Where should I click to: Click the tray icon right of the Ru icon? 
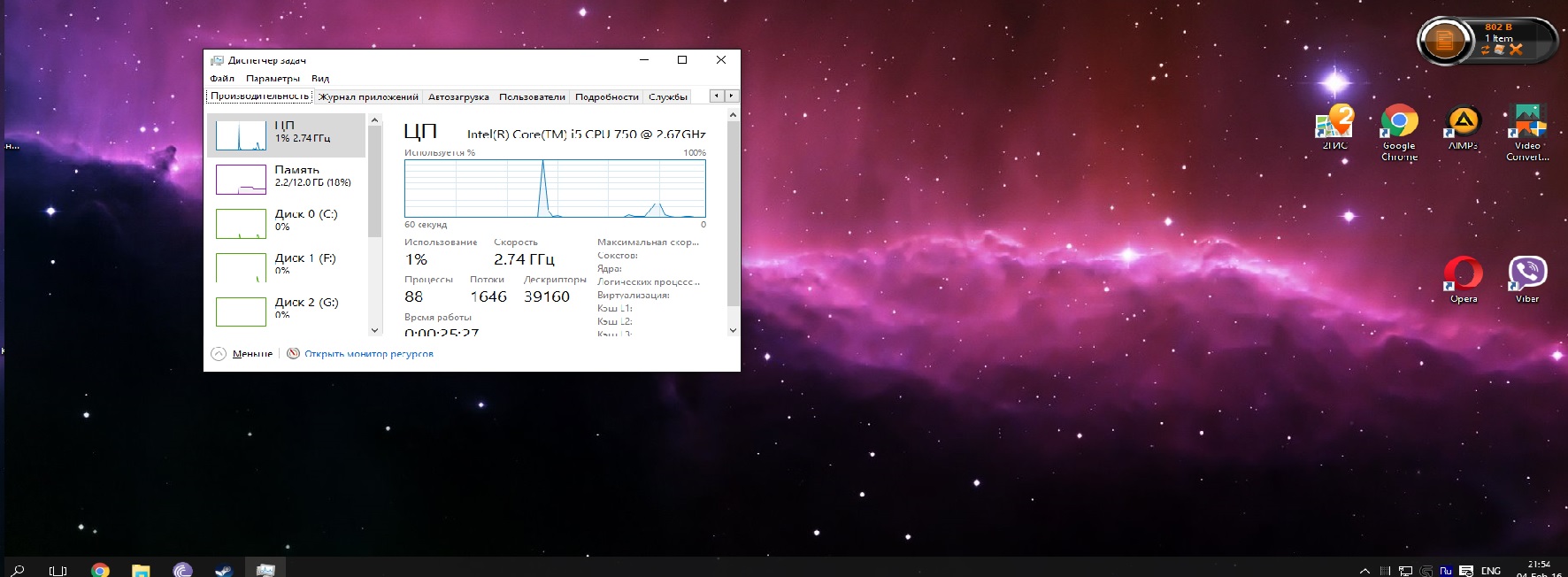(x=1466, y=571)
